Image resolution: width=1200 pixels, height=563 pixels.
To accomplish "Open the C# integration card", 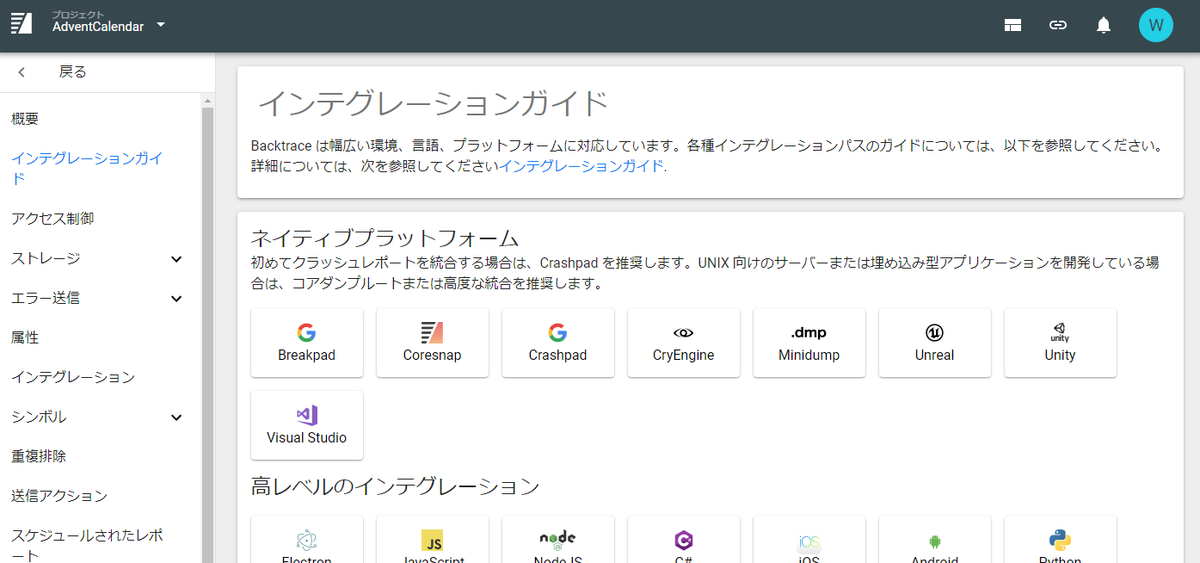I will pos(684,540).
